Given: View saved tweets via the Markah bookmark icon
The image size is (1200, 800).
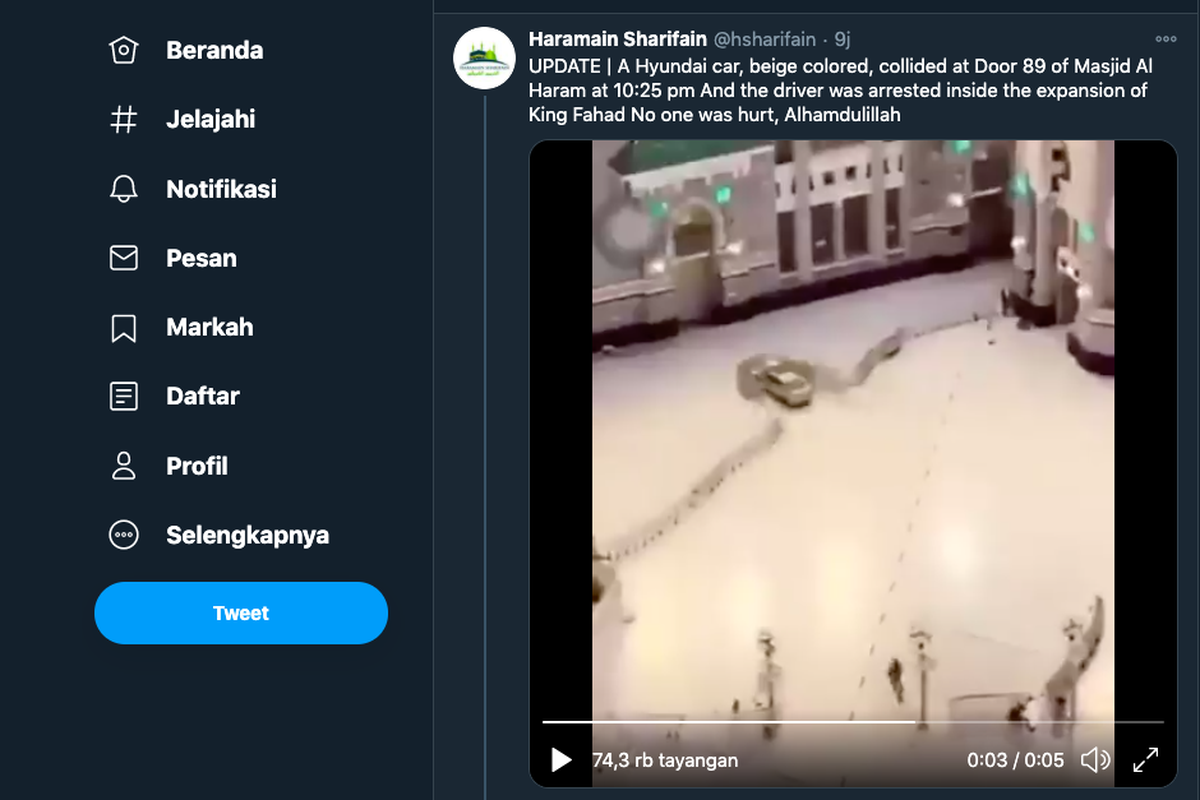Looking at the screenshot, I should click(124, 327).
